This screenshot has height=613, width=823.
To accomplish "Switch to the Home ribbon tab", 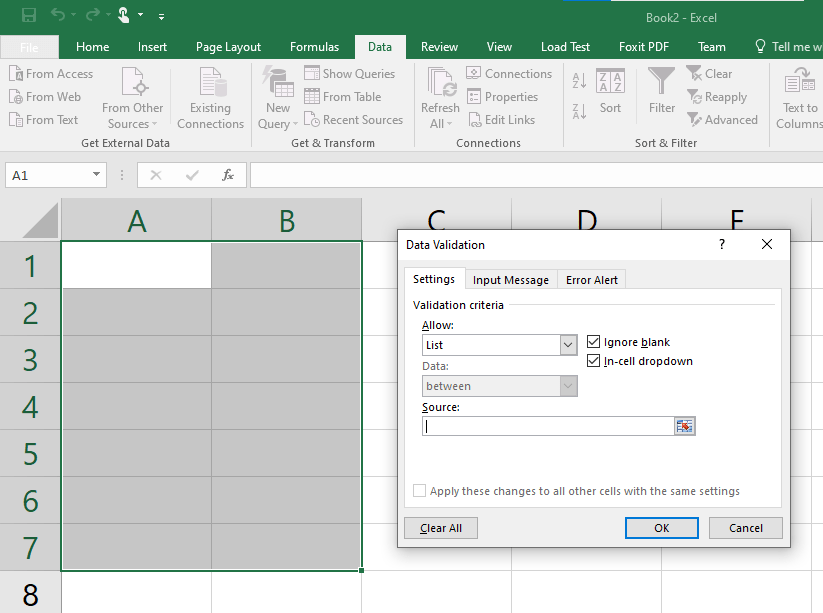I will (92, 47).
